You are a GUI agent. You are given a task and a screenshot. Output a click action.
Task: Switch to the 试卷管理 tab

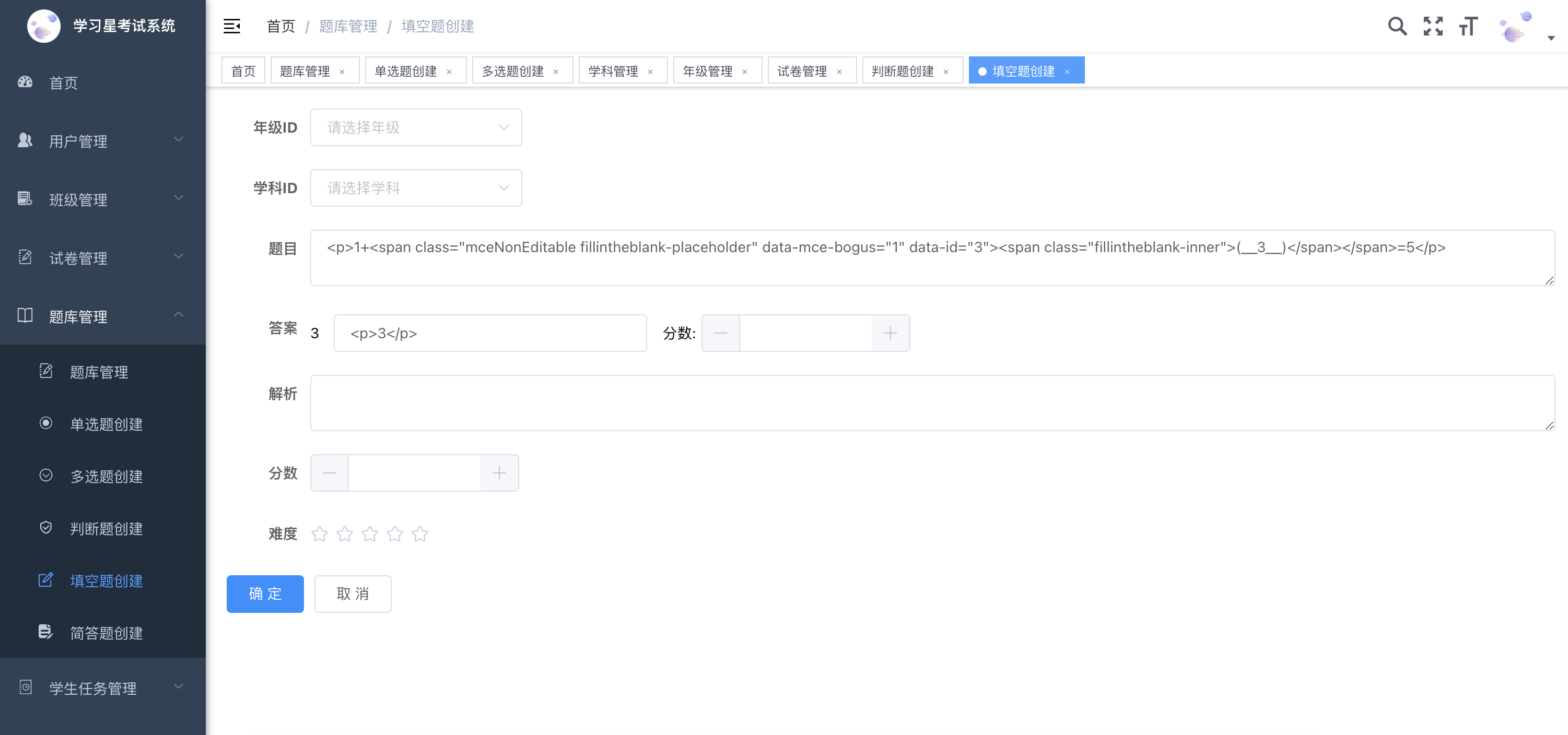click(801, 70)
